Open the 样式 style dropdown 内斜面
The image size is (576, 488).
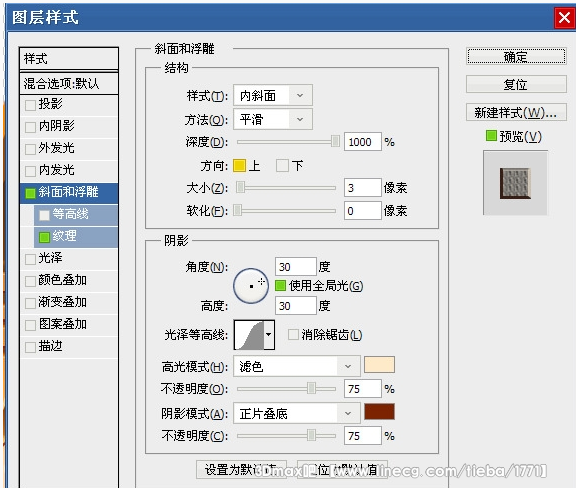pyautogui.click(x=273, y=96)
